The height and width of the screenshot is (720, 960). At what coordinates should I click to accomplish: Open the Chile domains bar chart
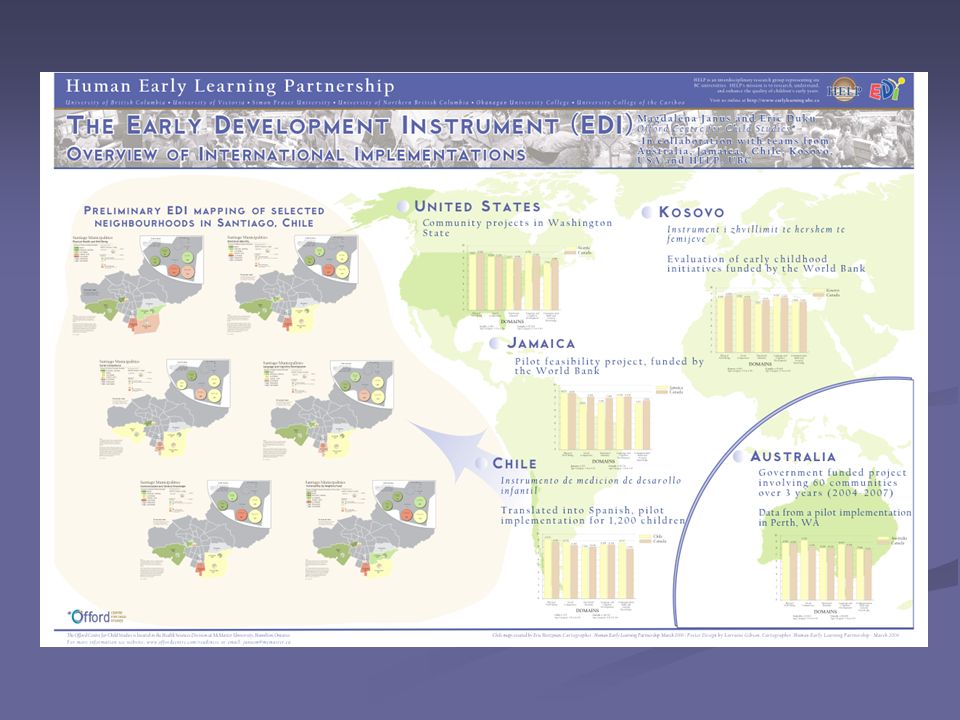[601, 575]
